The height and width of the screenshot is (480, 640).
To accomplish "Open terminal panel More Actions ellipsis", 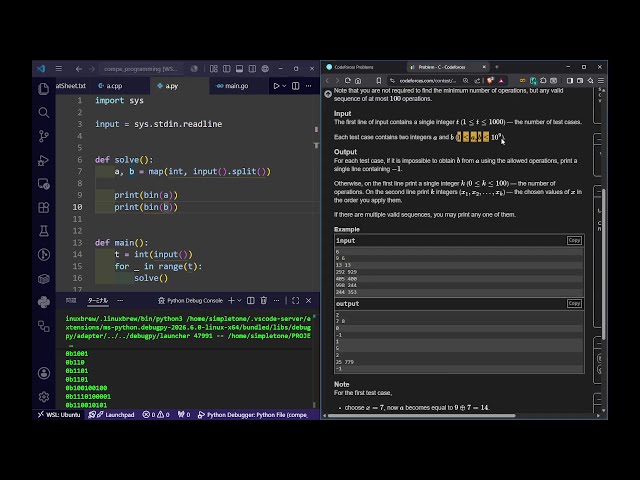I will click(276, 300).
